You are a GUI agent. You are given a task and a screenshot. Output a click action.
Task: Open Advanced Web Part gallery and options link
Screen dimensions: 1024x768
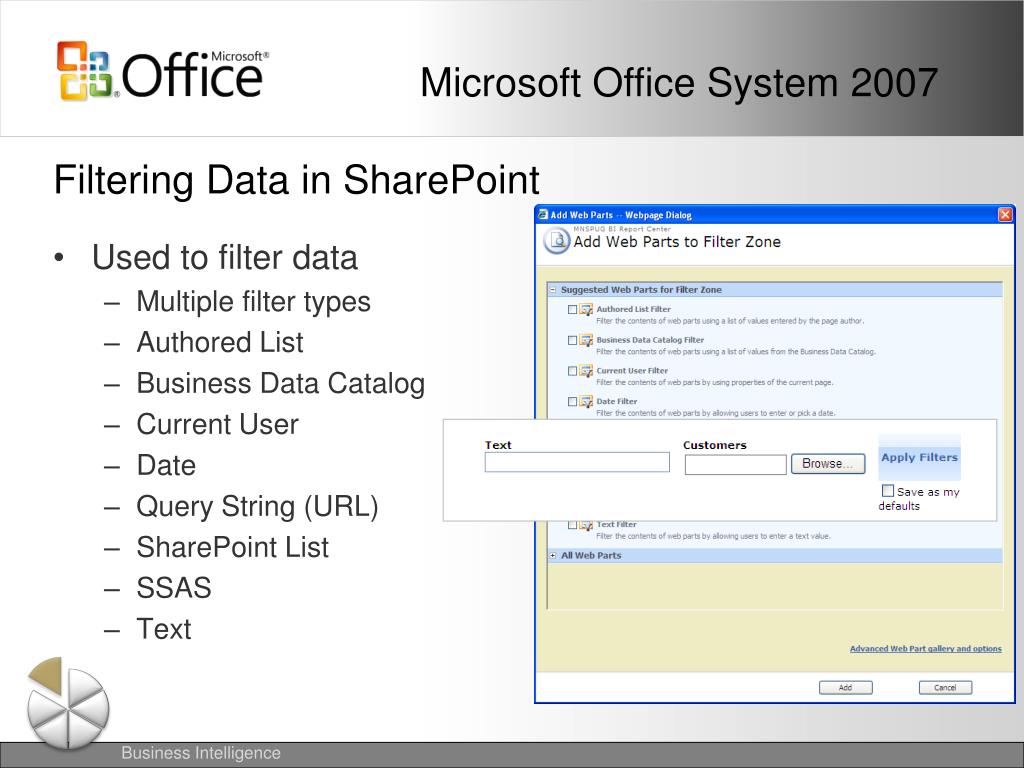pos(925,648)
